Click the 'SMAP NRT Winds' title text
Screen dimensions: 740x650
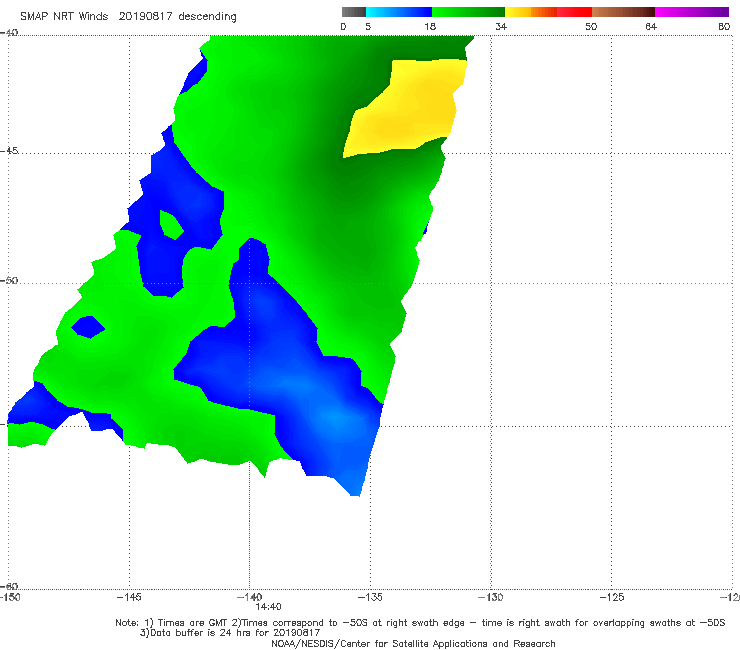64,16
